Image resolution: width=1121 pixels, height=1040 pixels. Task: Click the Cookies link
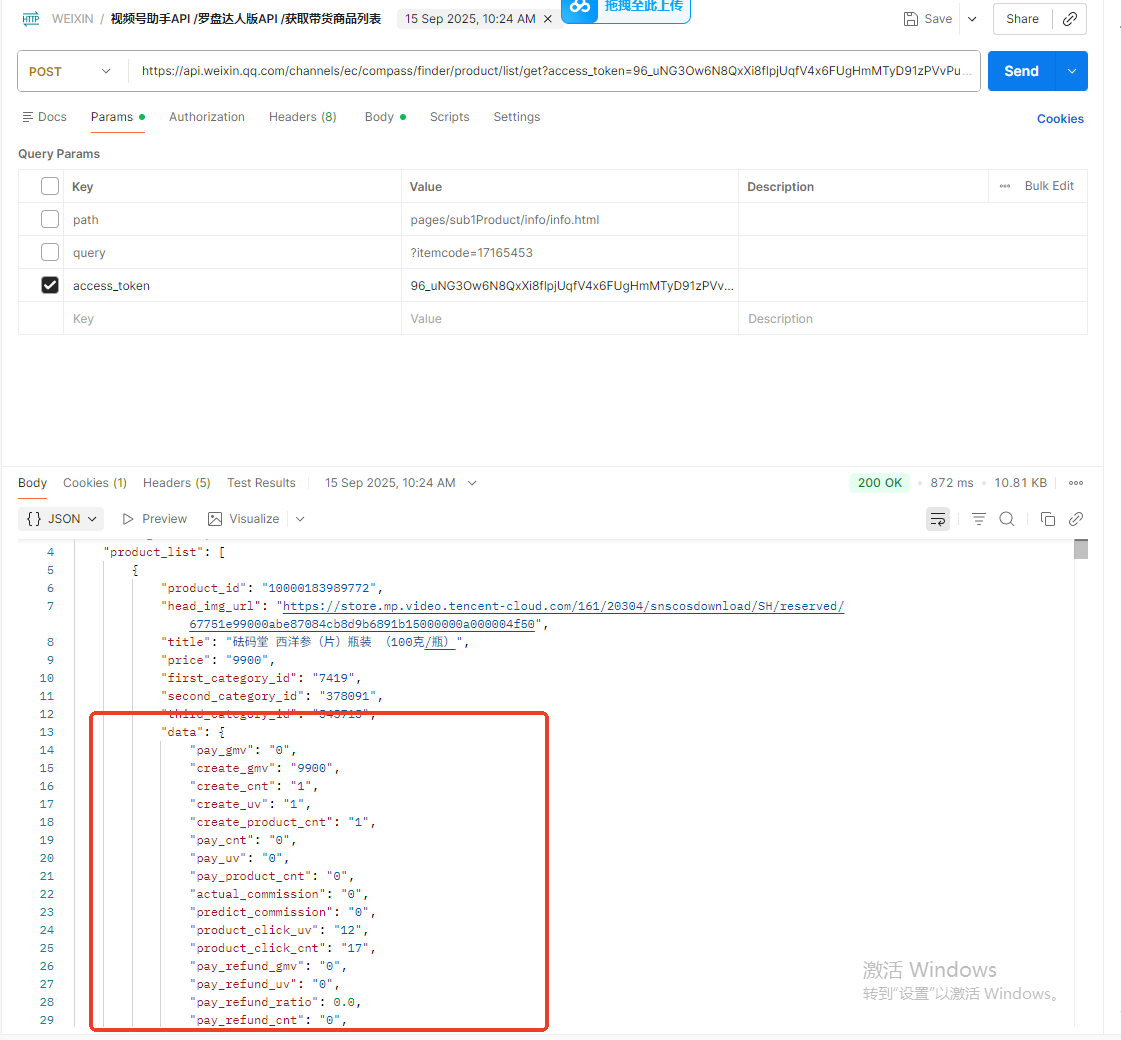1060,119
